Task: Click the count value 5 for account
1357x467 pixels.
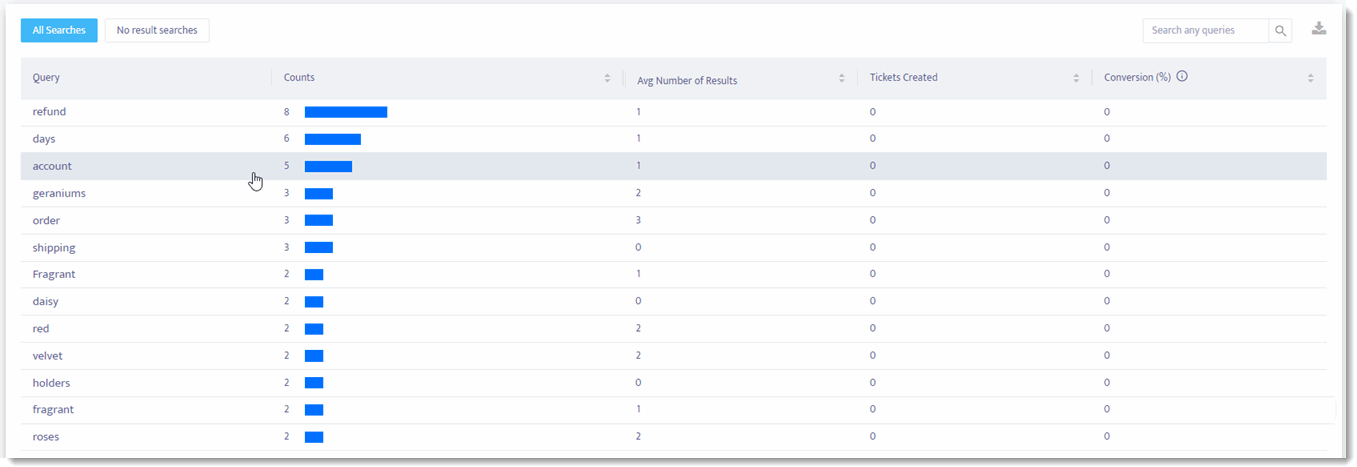Action: [x=287, y=166]
